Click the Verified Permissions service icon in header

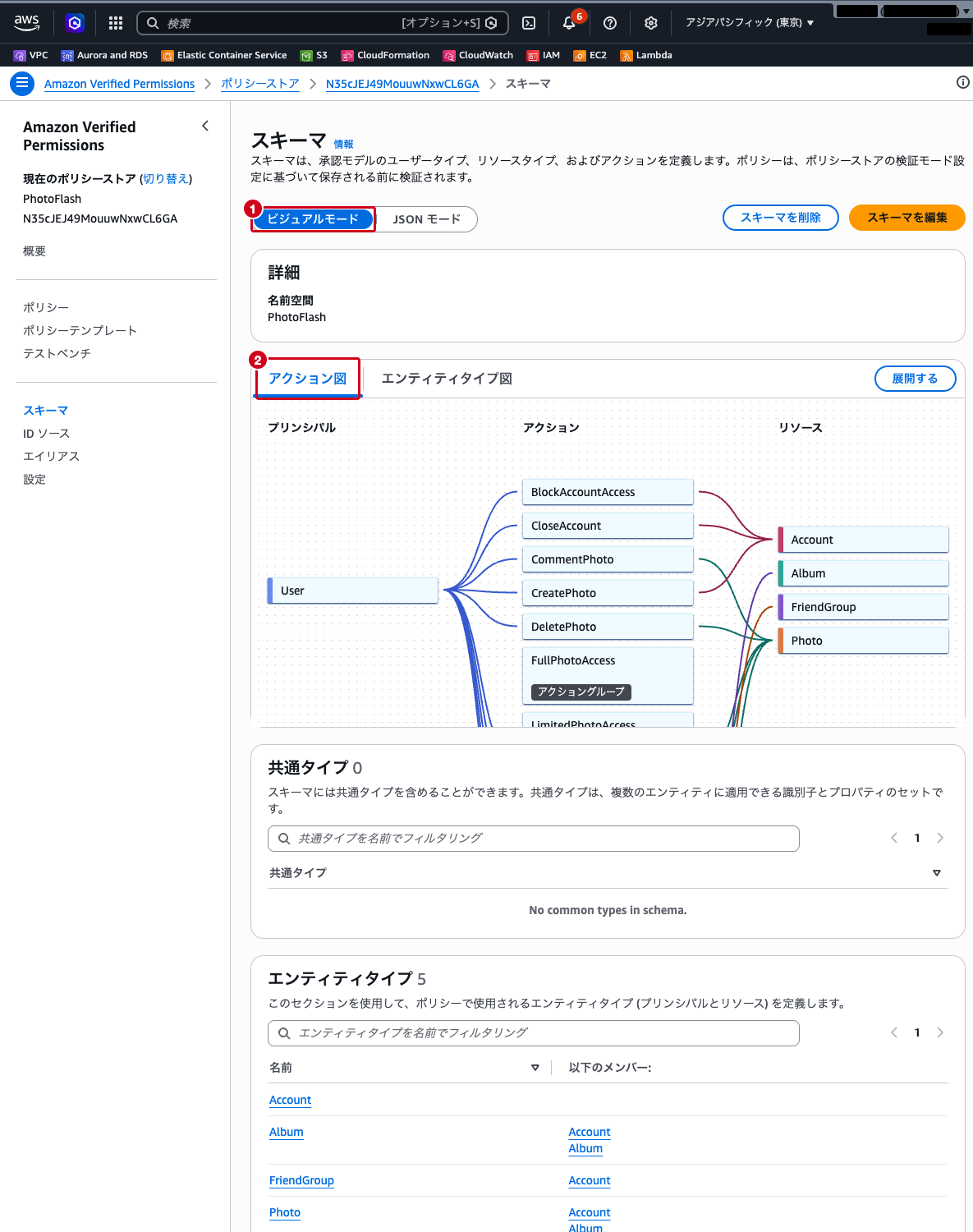[x=75, y=23]
